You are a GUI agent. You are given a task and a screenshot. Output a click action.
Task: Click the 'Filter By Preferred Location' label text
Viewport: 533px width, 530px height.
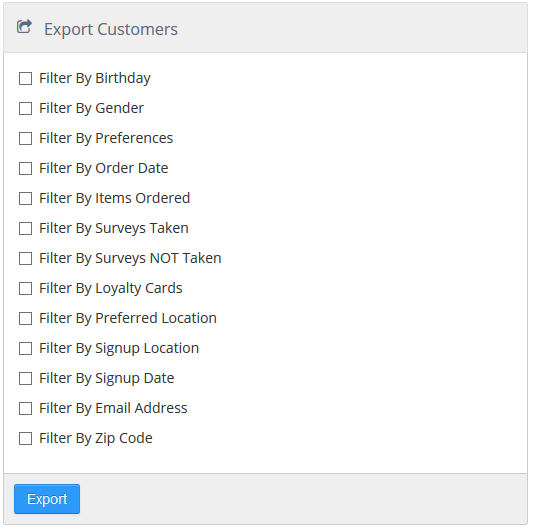pyautogui.click(x=128, y=318)
